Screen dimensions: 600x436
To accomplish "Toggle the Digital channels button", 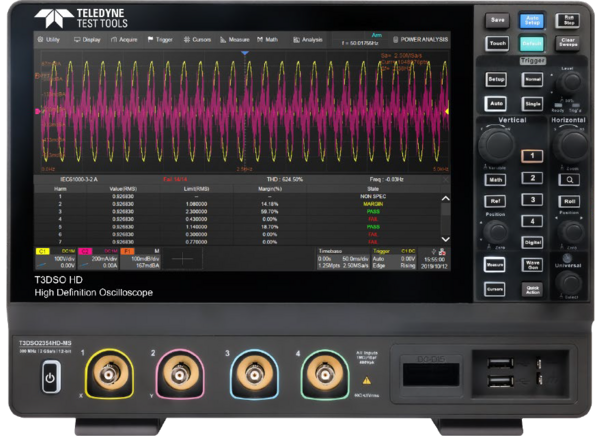I will [x=532, y=243].
